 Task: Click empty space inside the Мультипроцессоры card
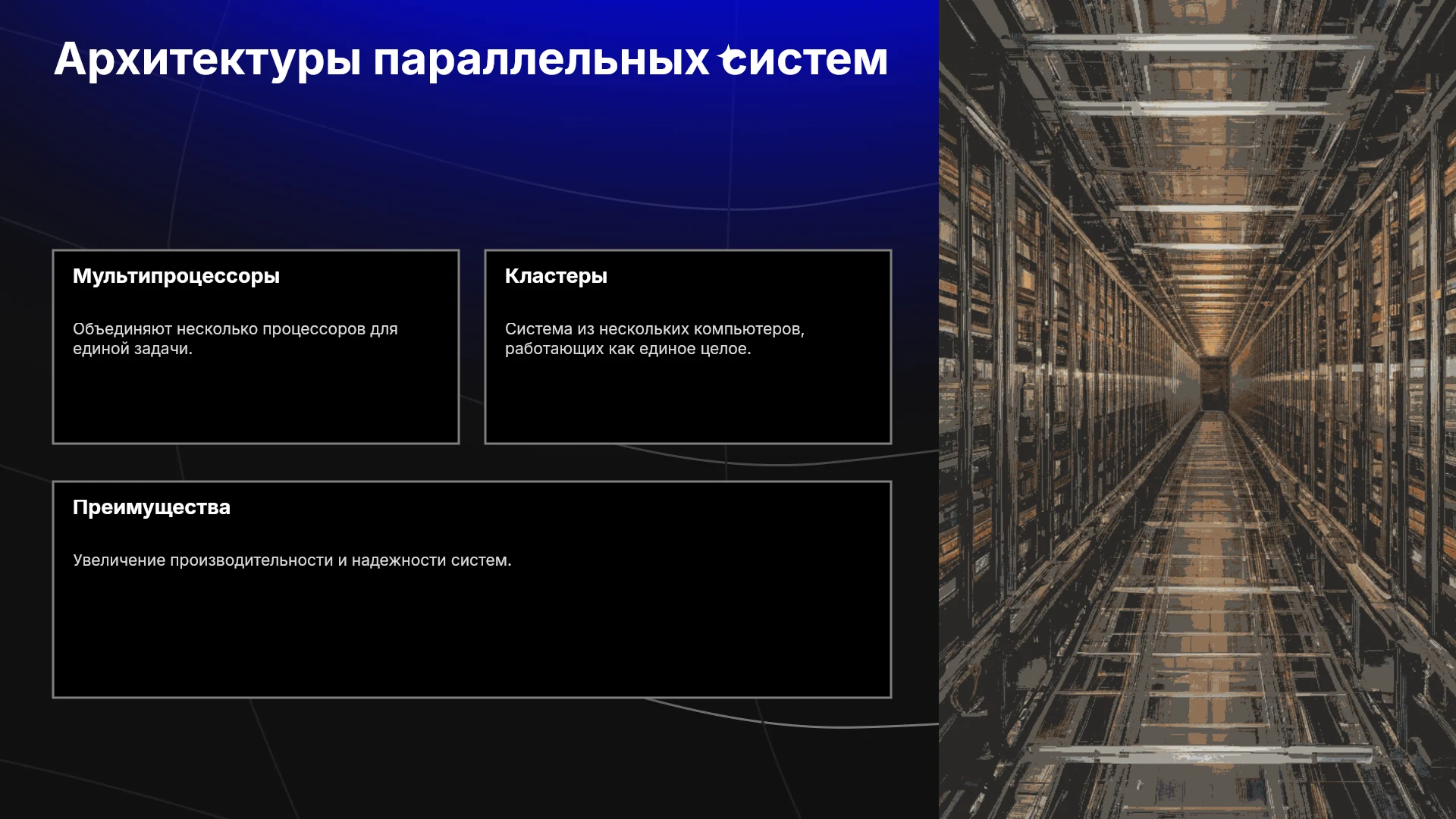coord(256,402)
